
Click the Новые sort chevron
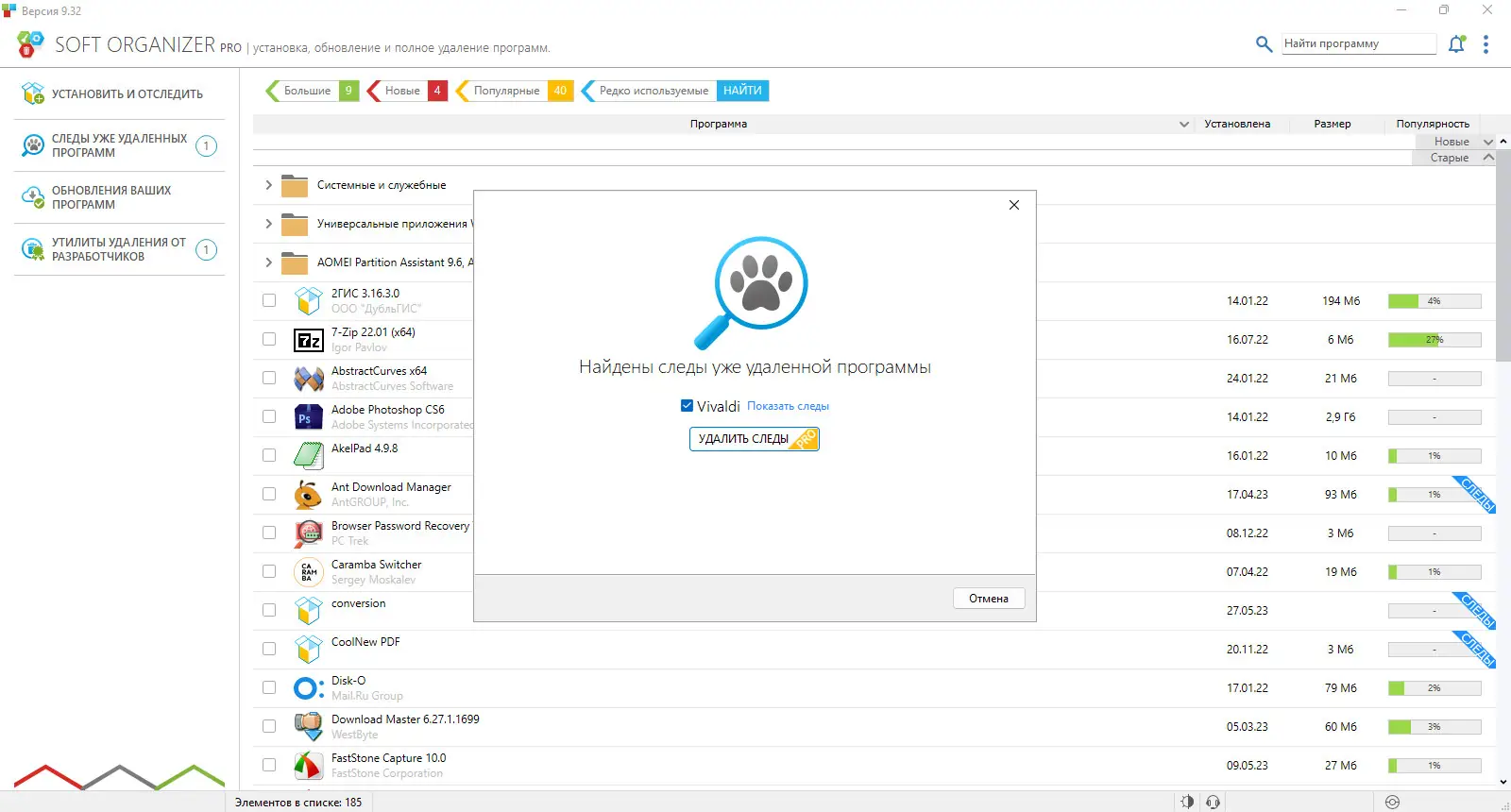(x=1488, y=142)
